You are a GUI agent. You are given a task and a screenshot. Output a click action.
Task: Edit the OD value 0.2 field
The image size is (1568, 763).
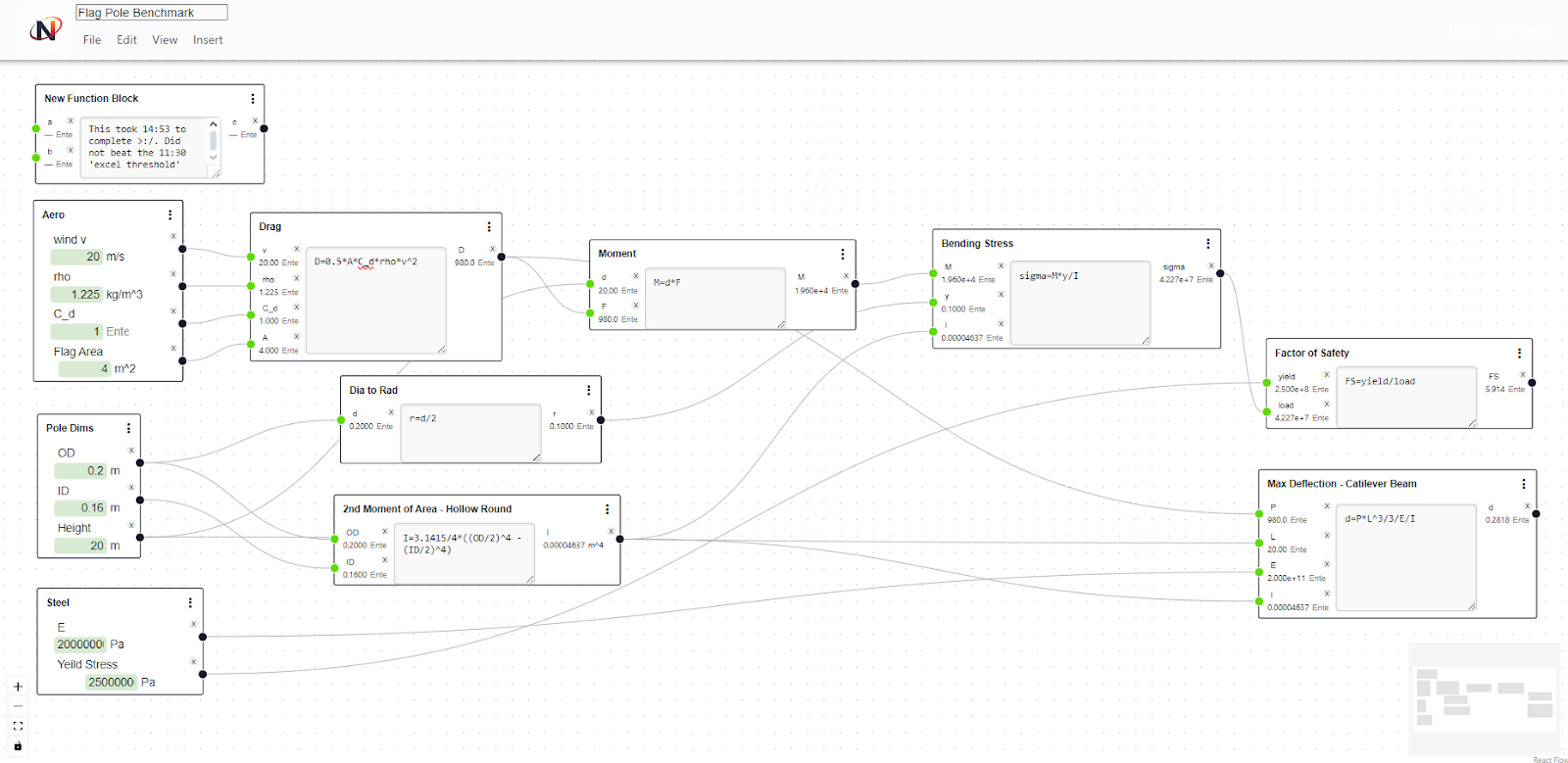point(80,470)
